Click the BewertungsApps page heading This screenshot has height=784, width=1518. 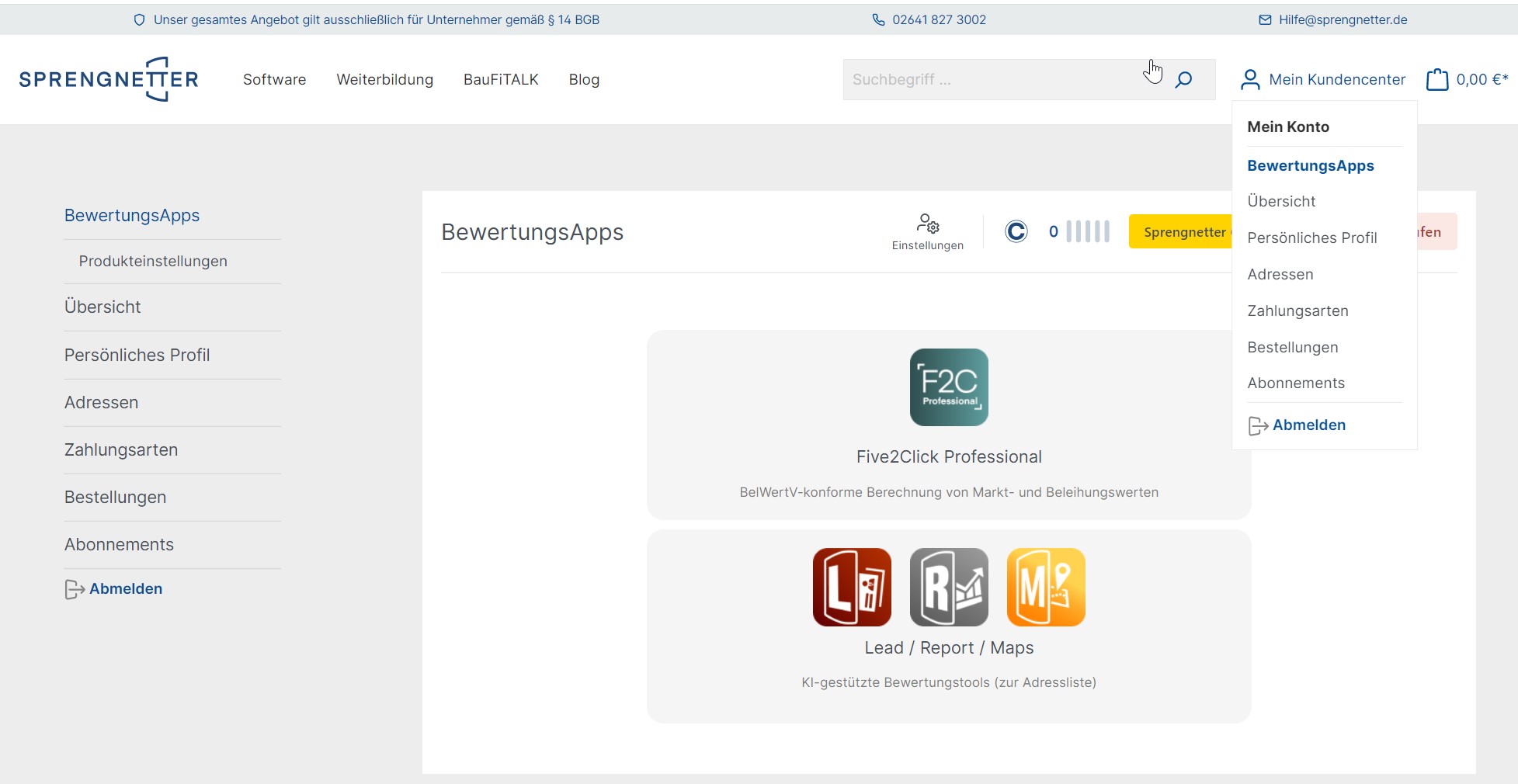pos(533,232)
